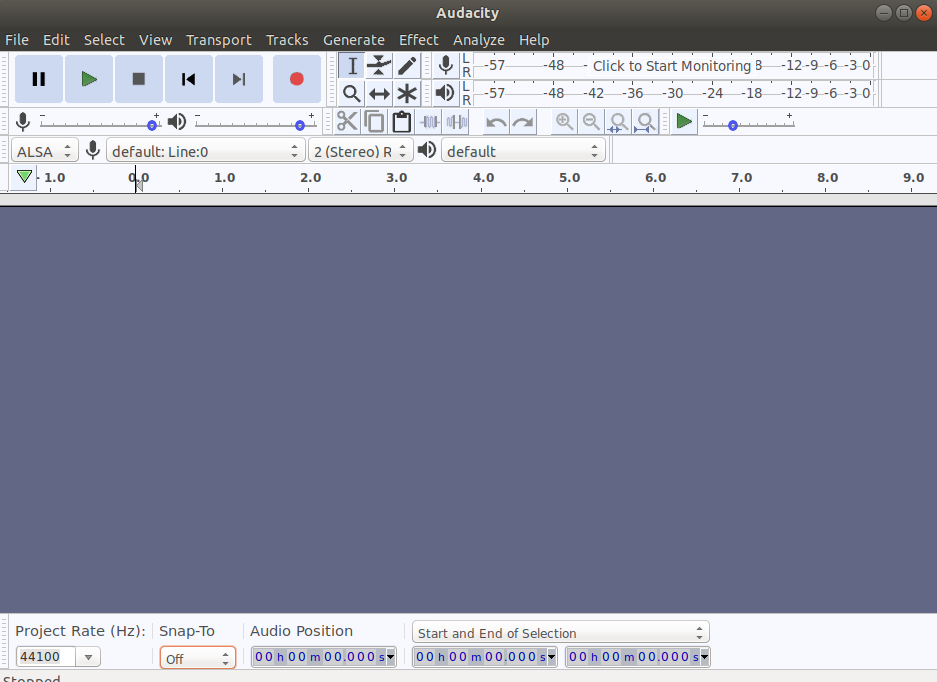937x682 pixels.
Task: Click the Zoom Out magnifier icon
Action: click(x=591, y=122)
